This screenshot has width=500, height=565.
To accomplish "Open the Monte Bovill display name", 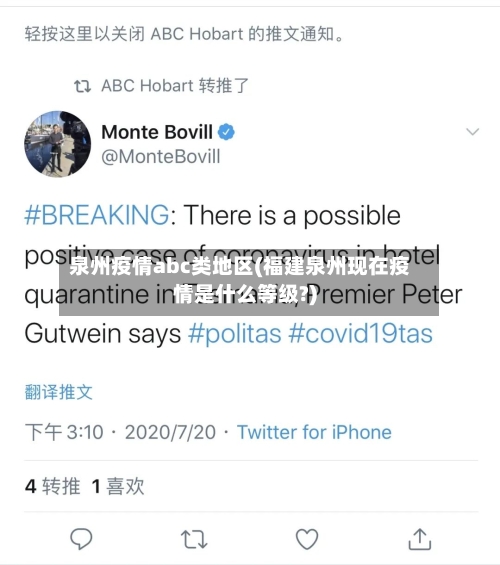I will [x=157, y=132].
